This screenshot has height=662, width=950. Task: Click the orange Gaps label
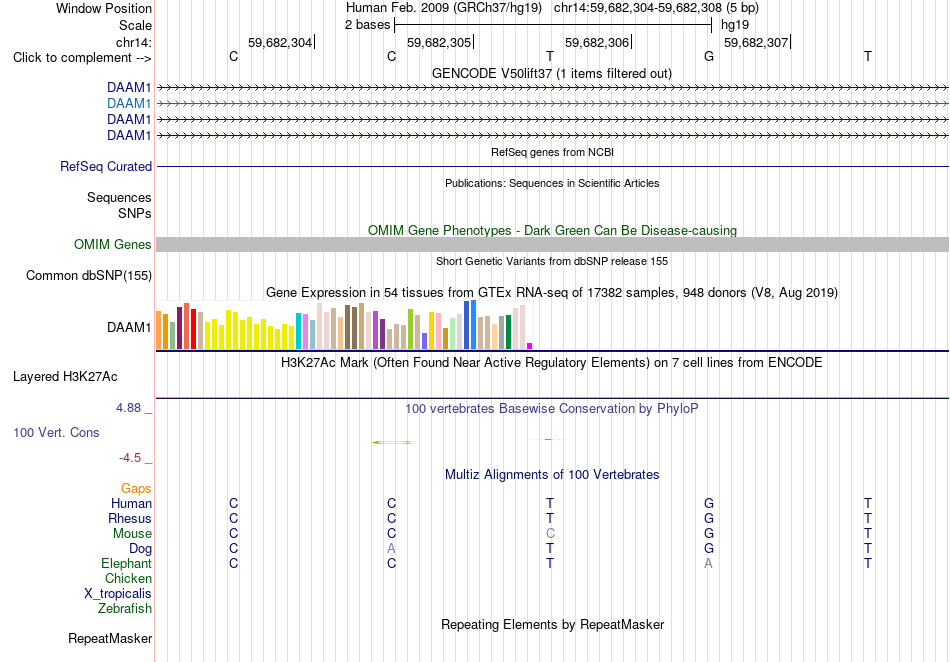(x=136, y=488)
